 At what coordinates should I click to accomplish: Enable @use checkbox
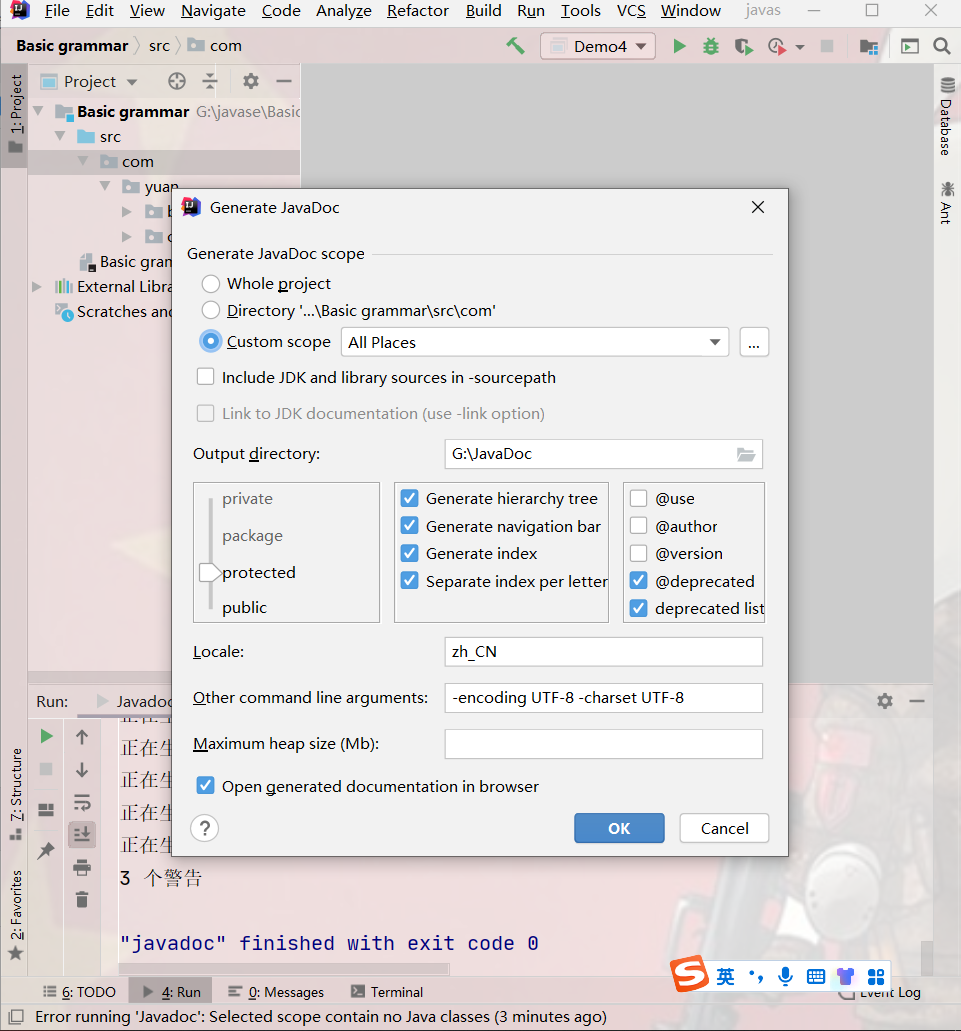[x=638, y=498]
